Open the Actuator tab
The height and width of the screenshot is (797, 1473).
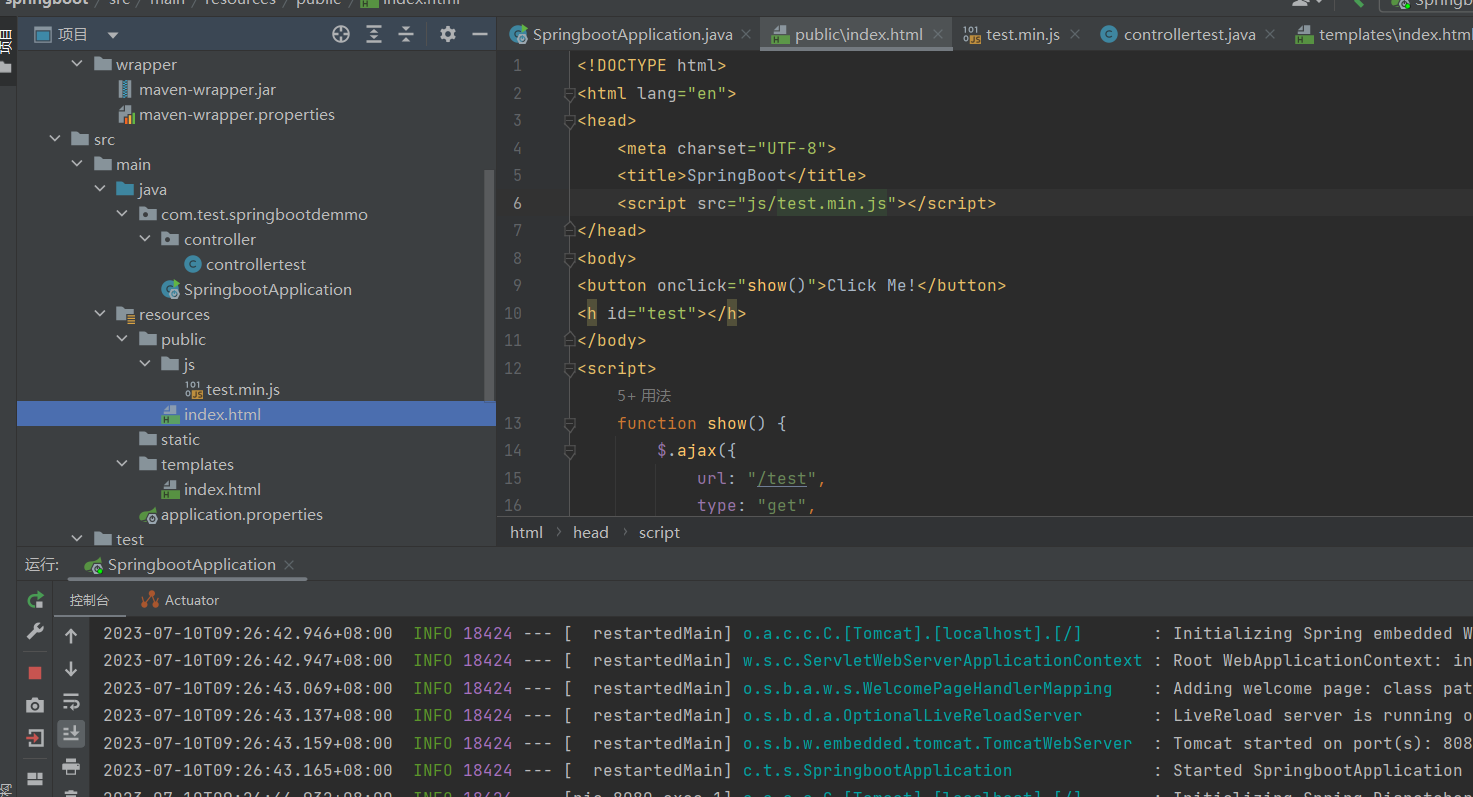point(180,600)
